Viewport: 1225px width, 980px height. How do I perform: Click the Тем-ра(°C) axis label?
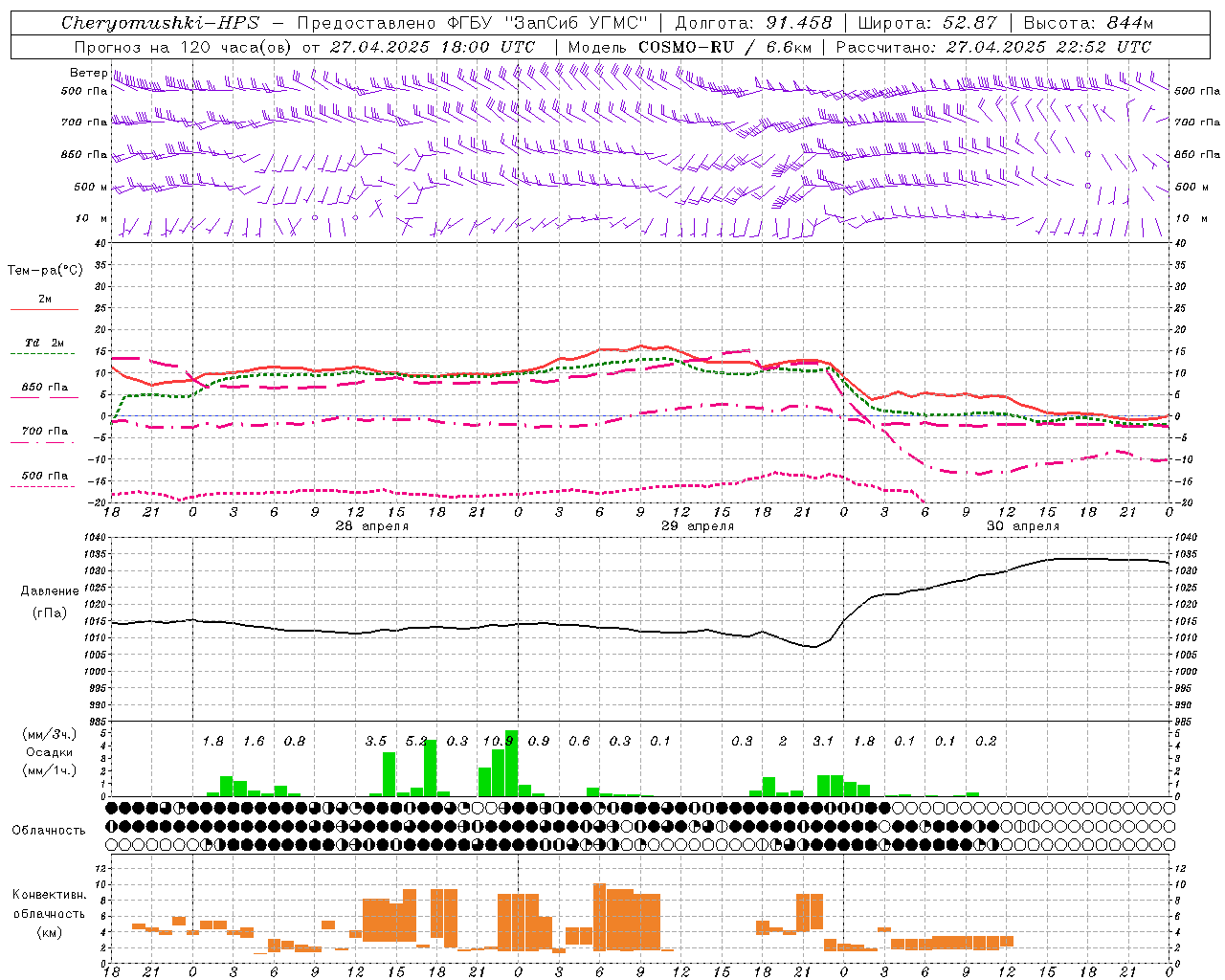(x=45, y=271)
